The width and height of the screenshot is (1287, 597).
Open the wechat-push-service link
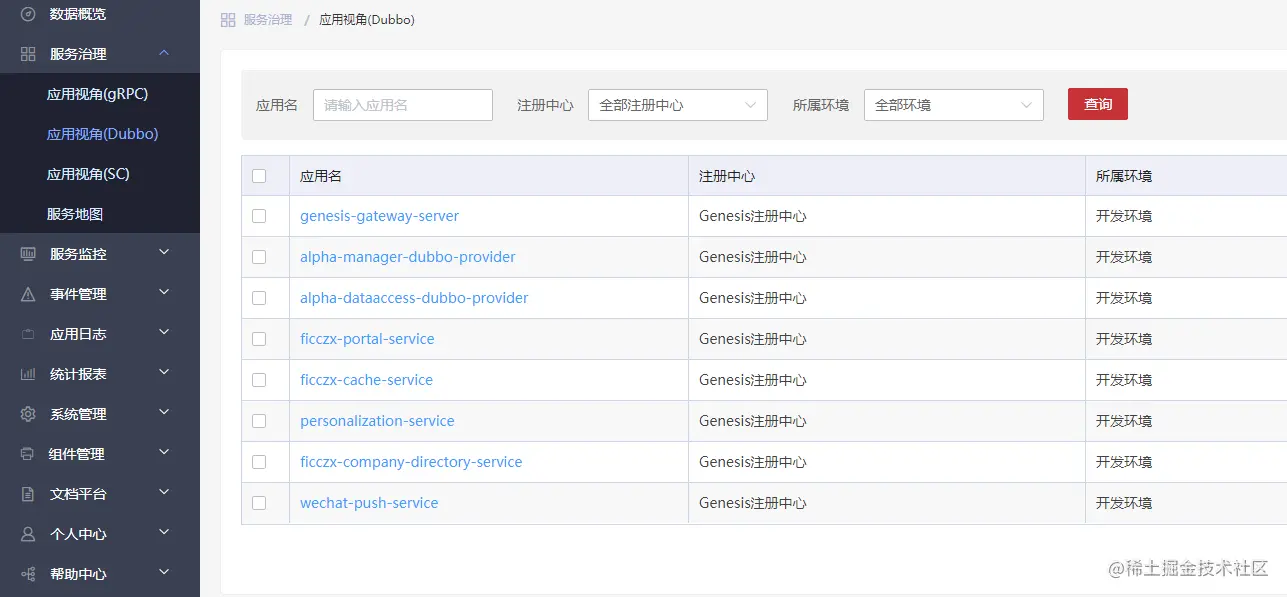point(369,503)
